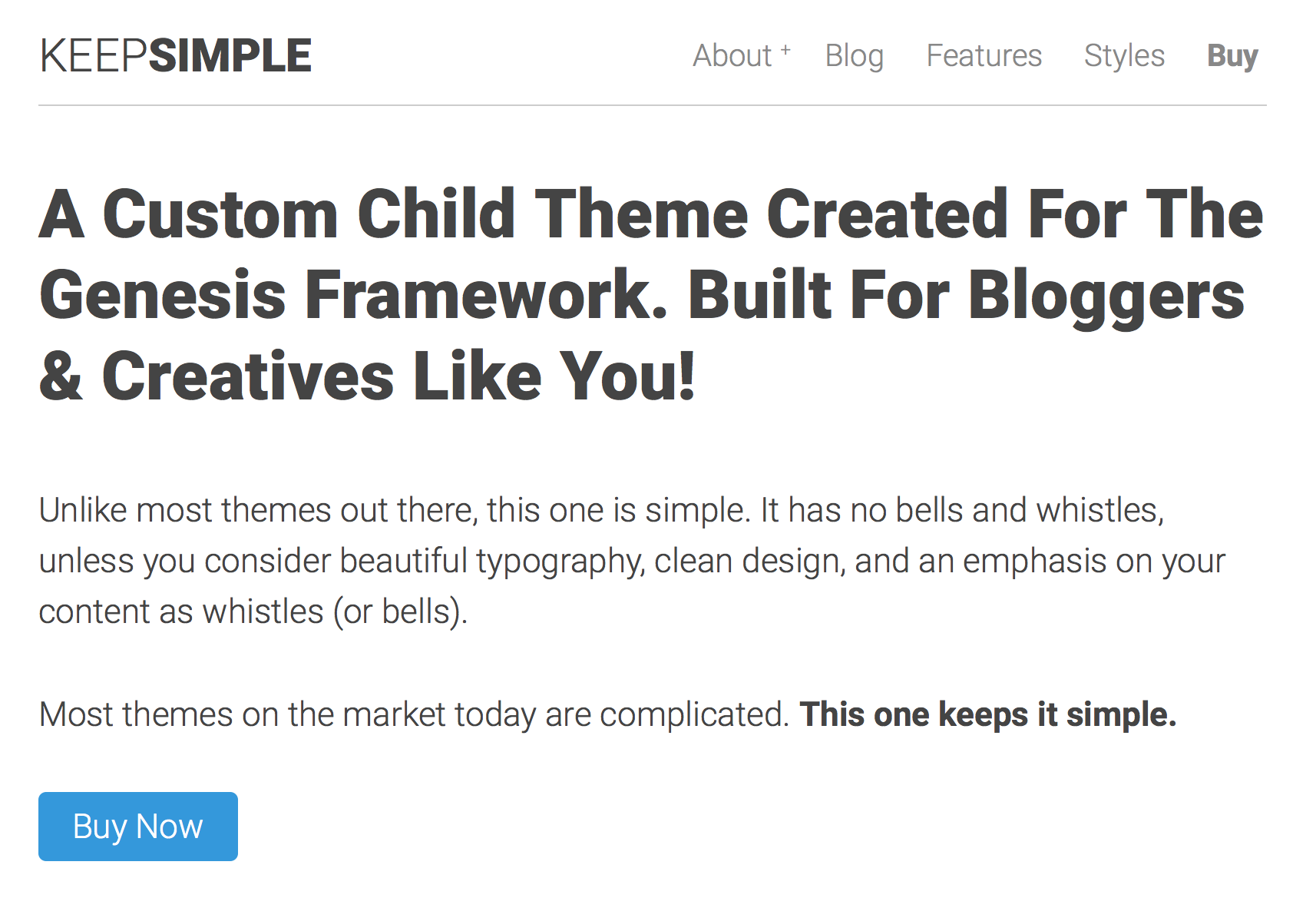Click the bolded 'This one keeps it simple' text
The width and height of the screenshot is (1316, 908).
(989, 714)
